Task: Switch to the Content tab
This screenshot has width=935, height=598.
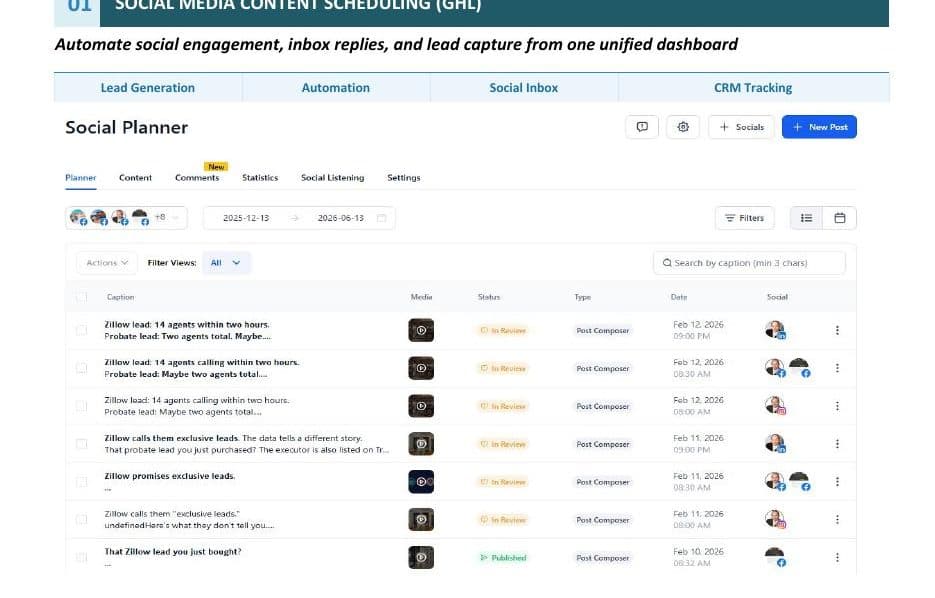Action: 135,178
